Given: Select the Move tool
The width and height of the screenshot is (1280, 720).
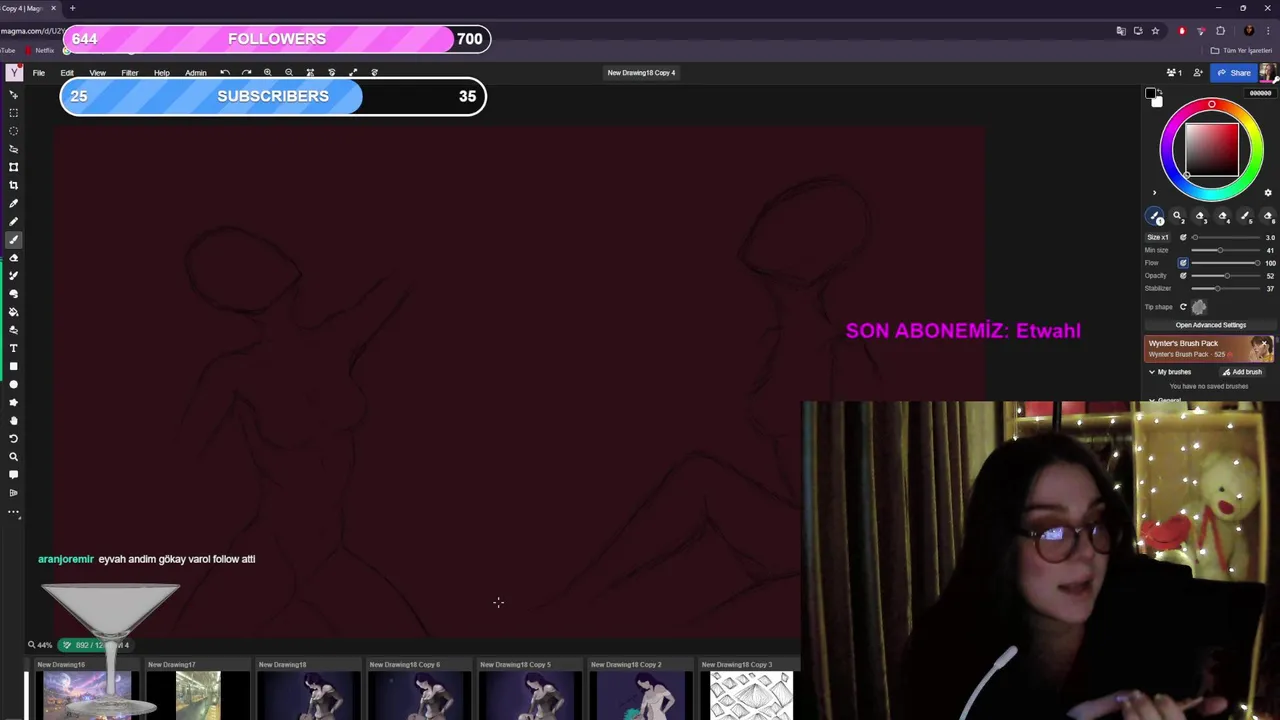Looking at the screenshot, I should click(x=14, y=95).
